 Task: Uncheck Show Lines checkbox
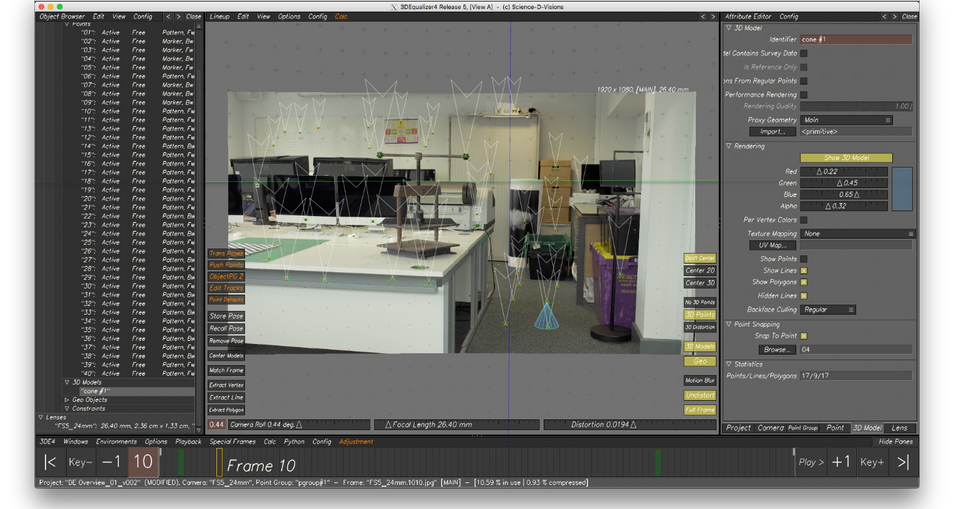pos(804,271)
